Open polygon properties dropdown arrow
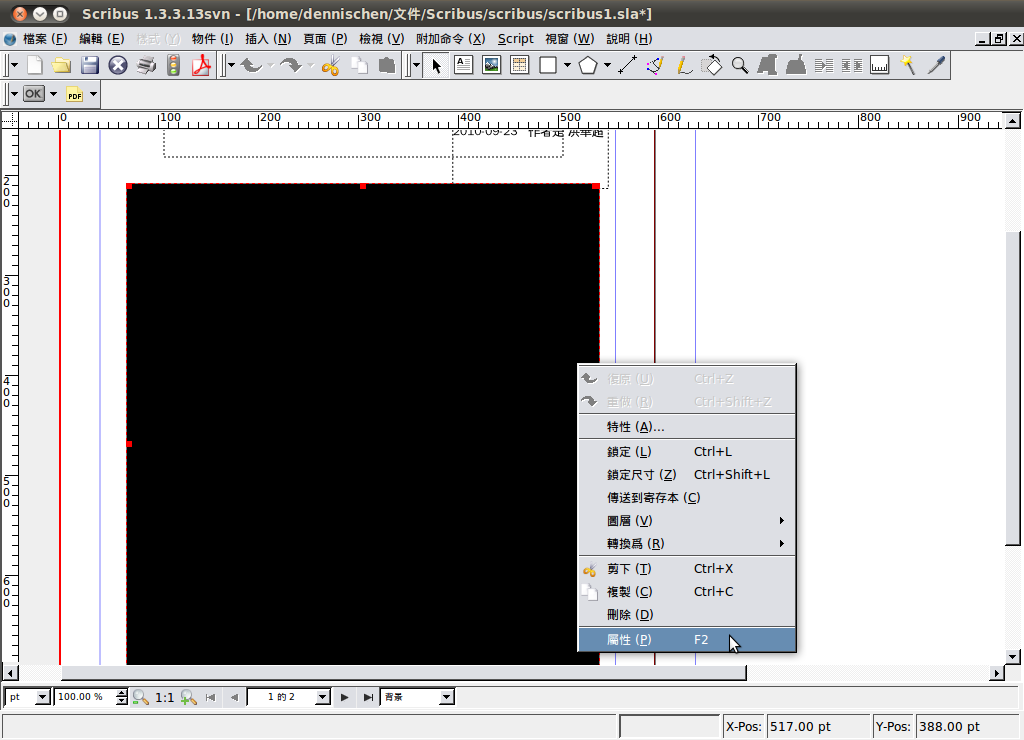Viewport: 1024px width, 740px height. coord(607,65)
